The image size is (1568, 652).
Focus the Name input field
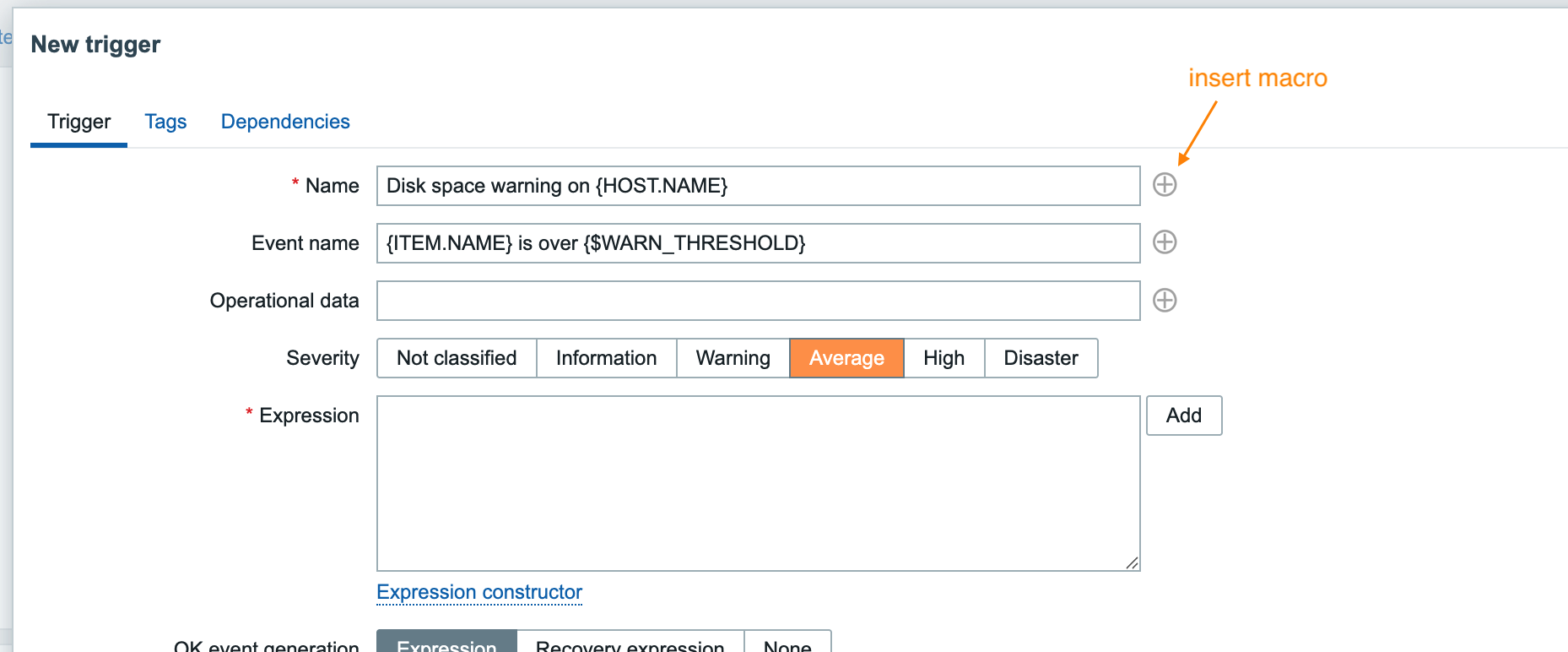tap(758, 186)
